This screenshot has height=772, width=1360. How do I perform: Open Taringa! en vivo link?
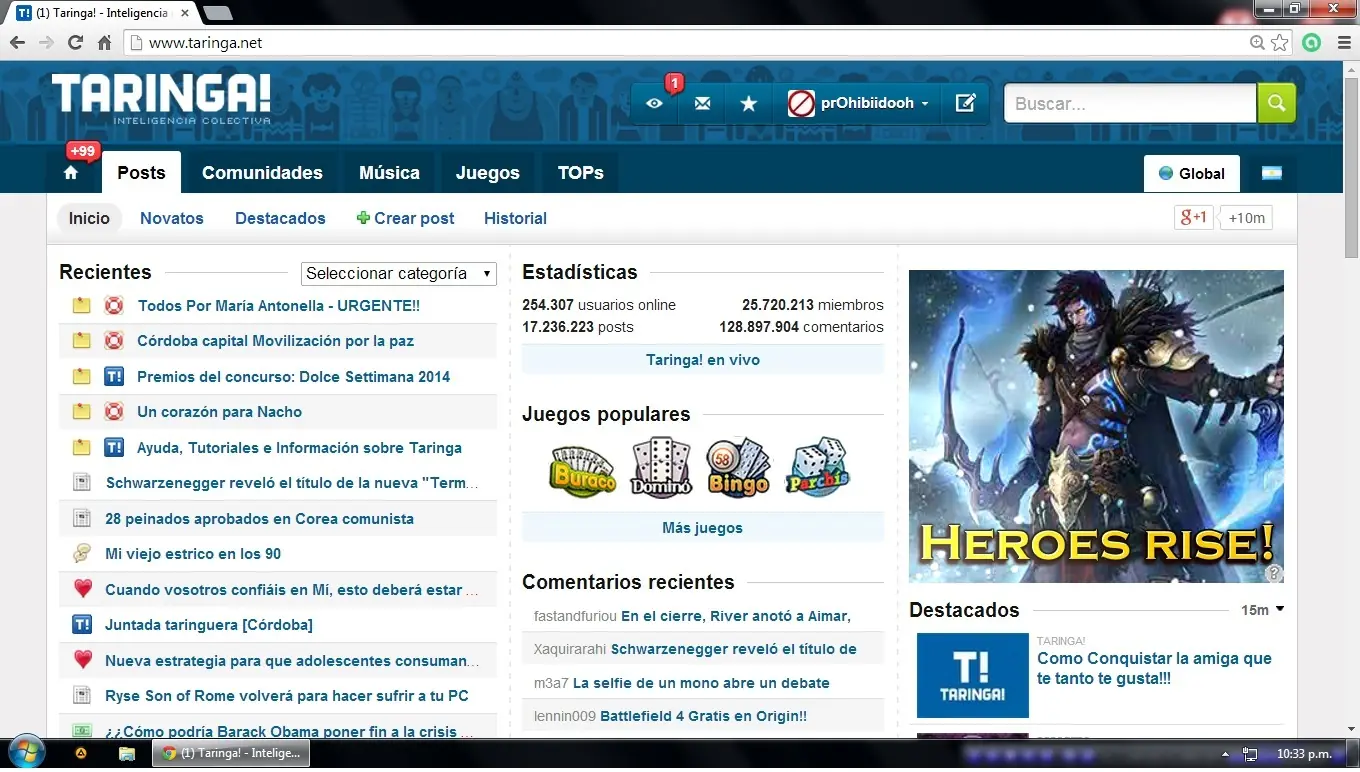pos(703,360)
